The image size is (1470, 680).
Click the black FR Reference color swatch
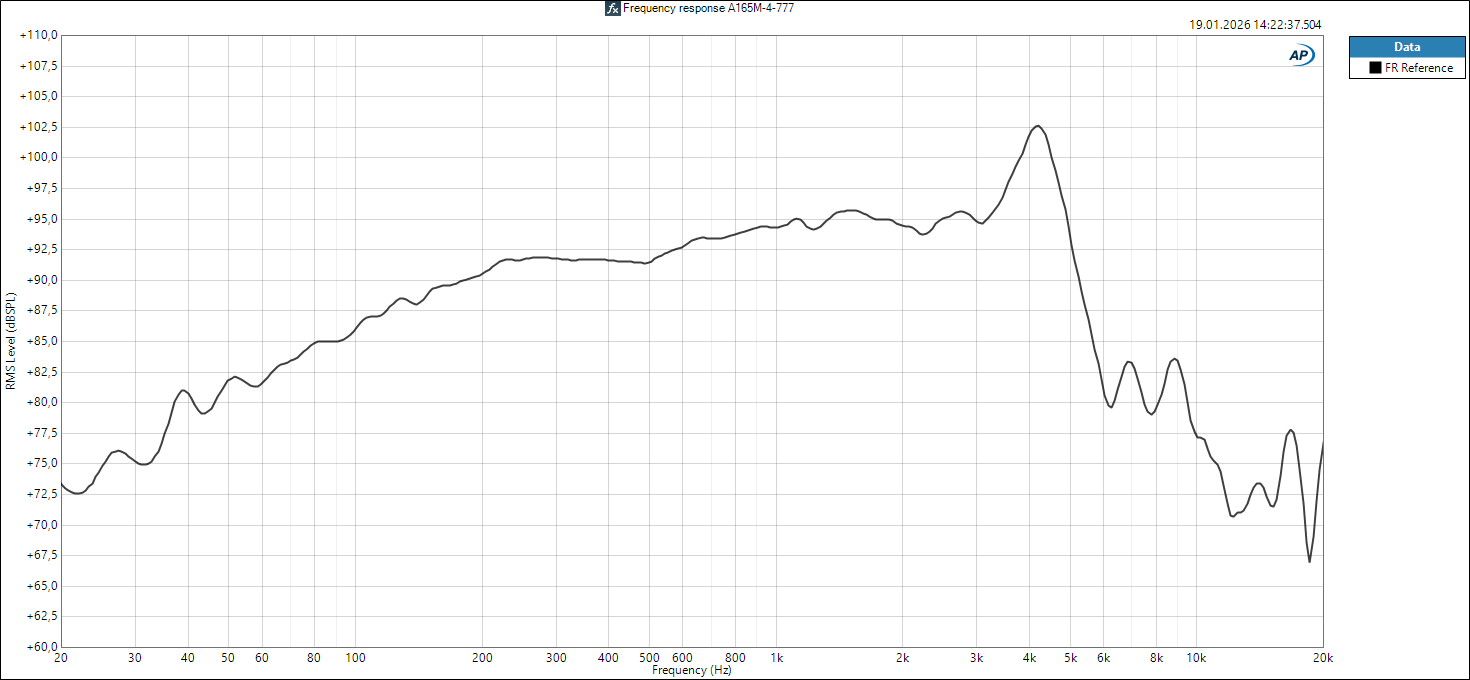coord(1376,68)
